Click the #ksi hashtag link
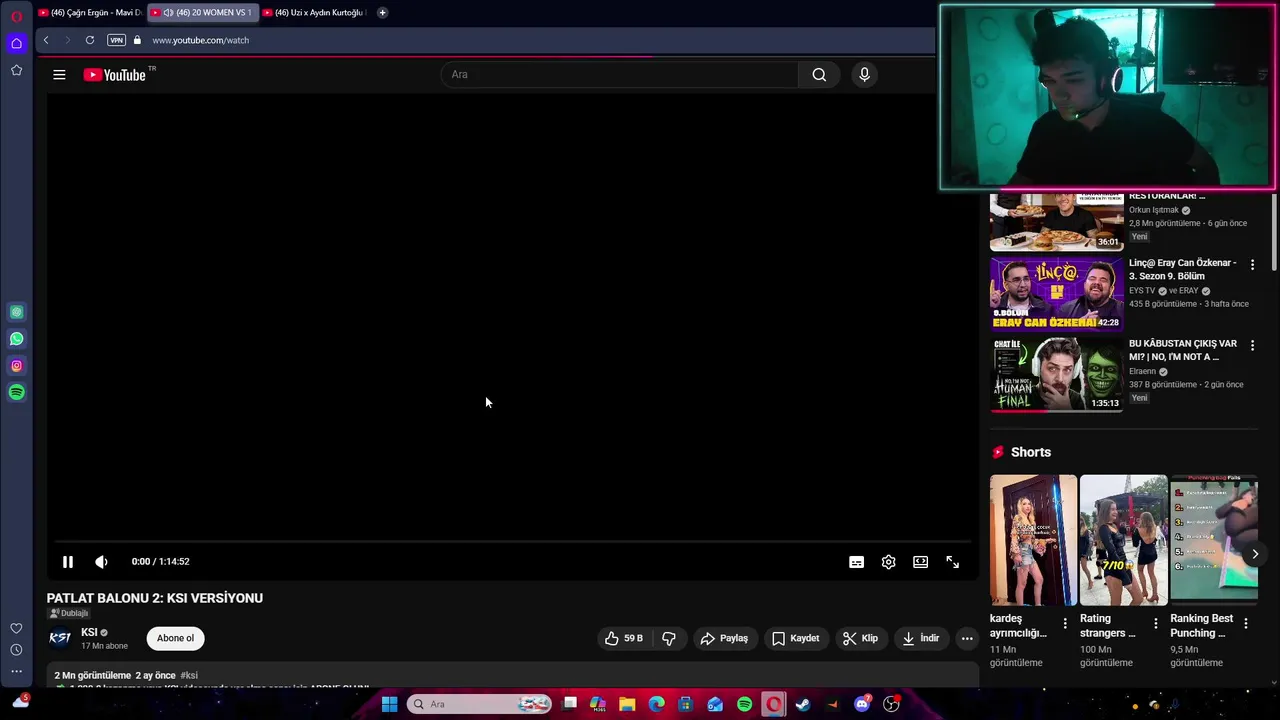Screen dimensions: 1280x720 [189, 676]
